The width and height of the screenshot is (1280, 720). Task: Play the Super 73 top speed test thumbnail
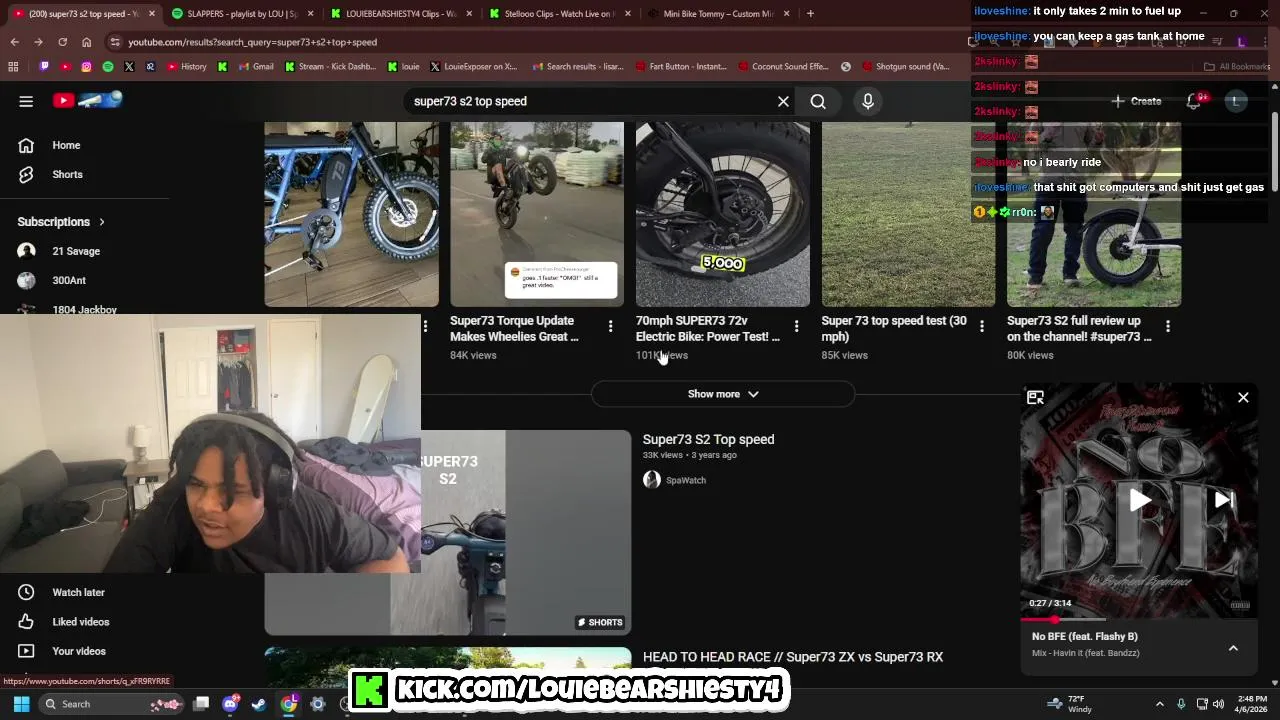pyautogui.click(x=908, y=214)
